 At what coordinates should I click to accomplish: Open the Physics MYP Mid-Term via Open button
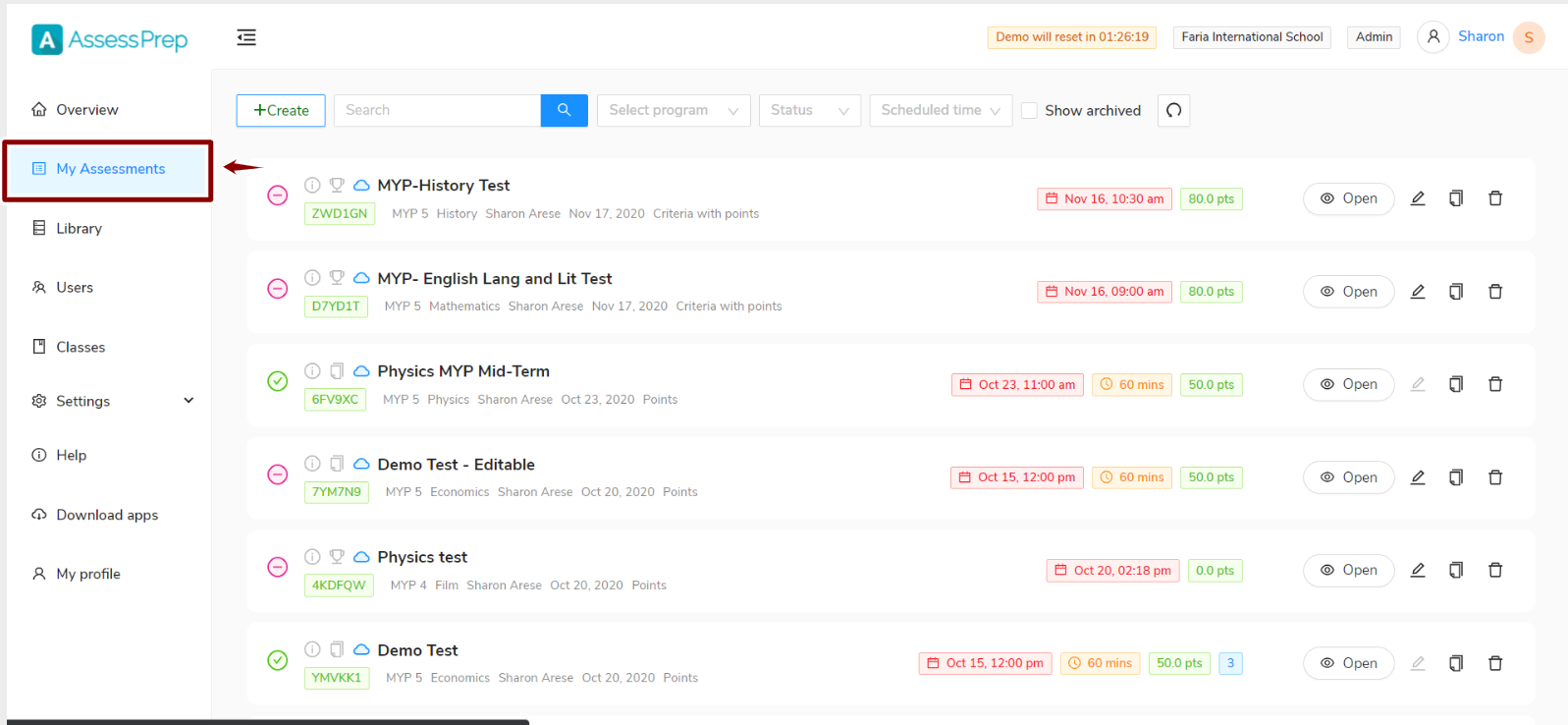pos(1348,384)
